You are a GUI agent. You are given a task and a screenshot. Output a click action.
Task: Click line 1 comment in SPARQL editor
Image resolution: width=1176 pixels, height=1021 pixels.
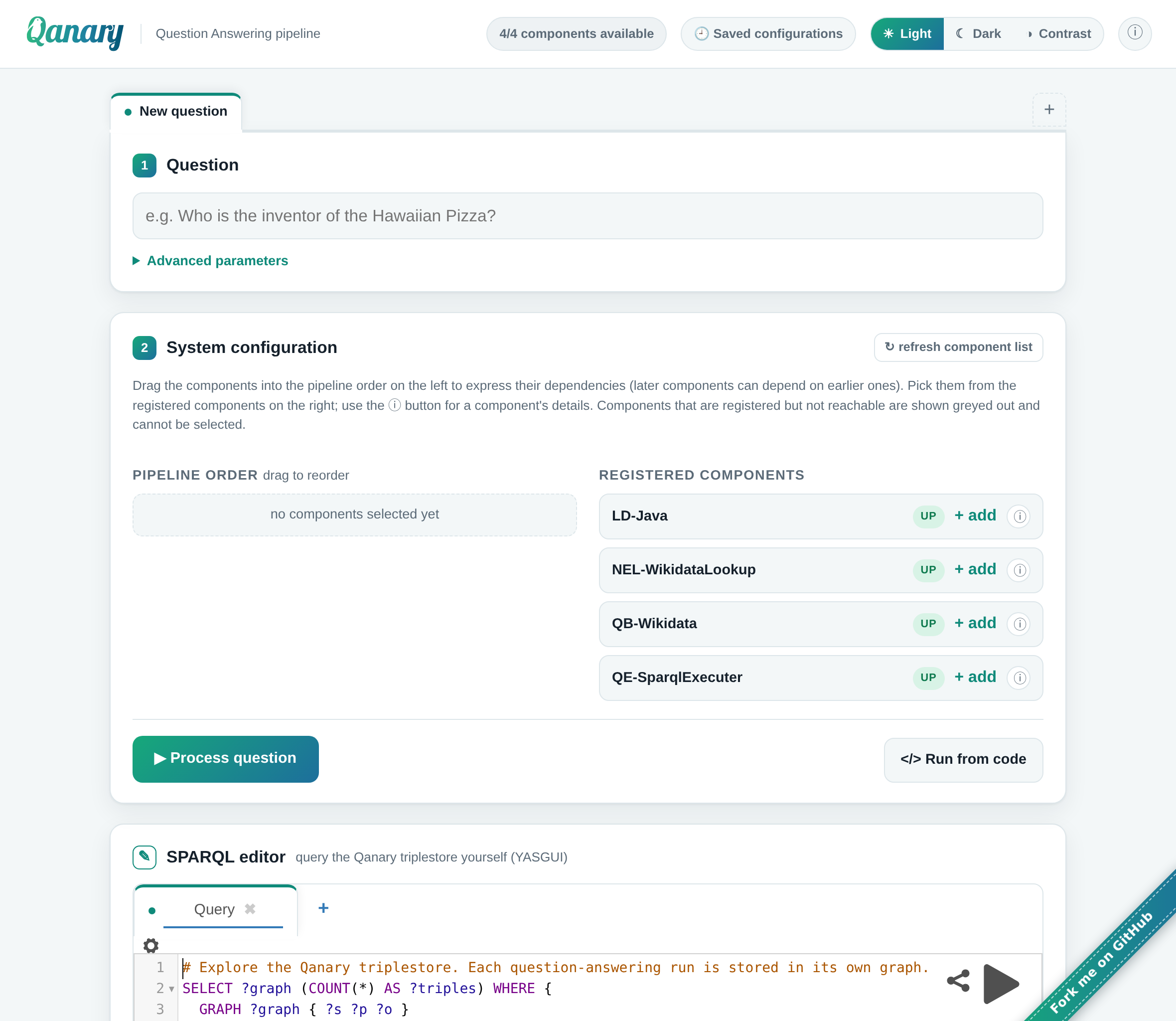(555, 968)
